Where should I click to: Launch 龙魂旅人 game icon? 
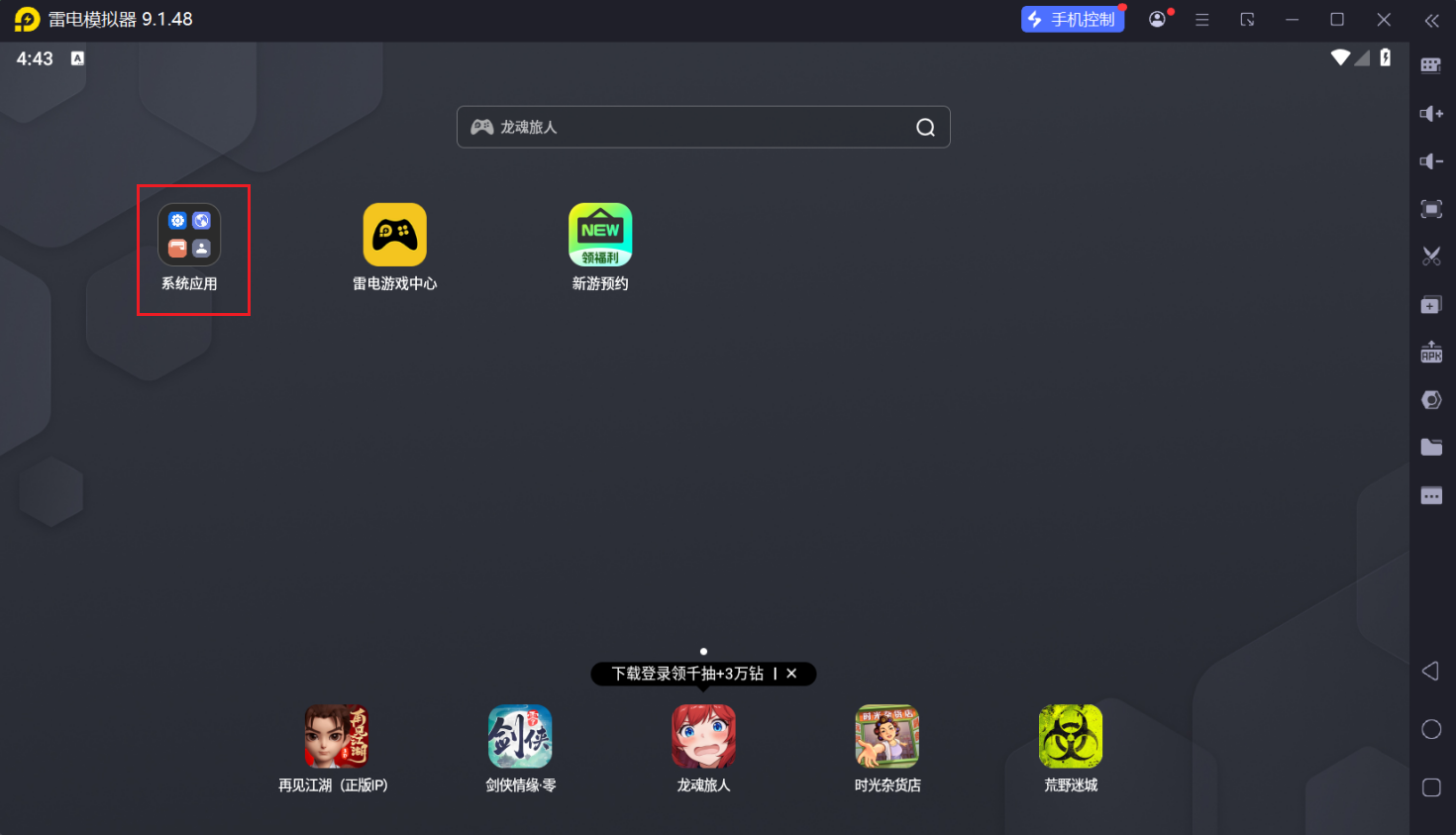[x=703, y=736]
